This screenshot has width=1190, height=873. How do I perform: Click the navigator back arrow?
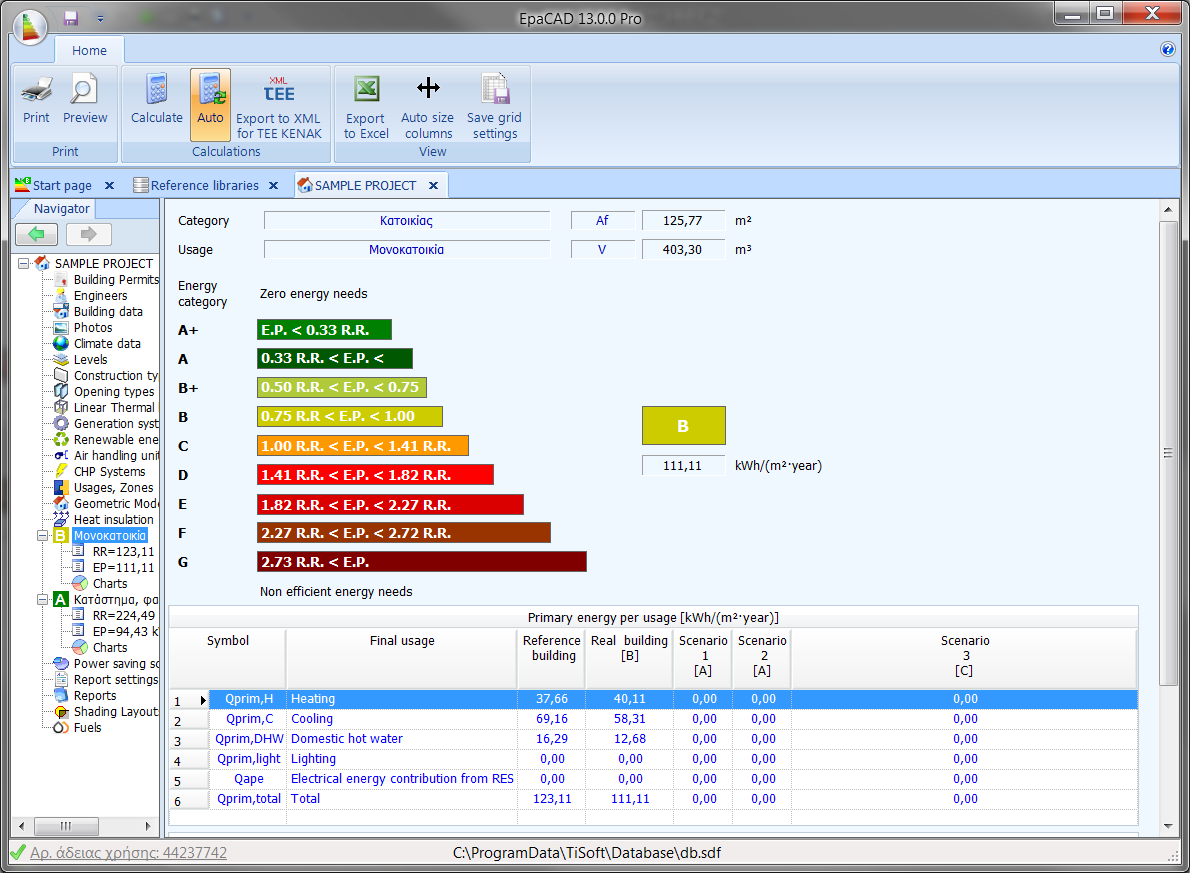[x=37, y=235]
